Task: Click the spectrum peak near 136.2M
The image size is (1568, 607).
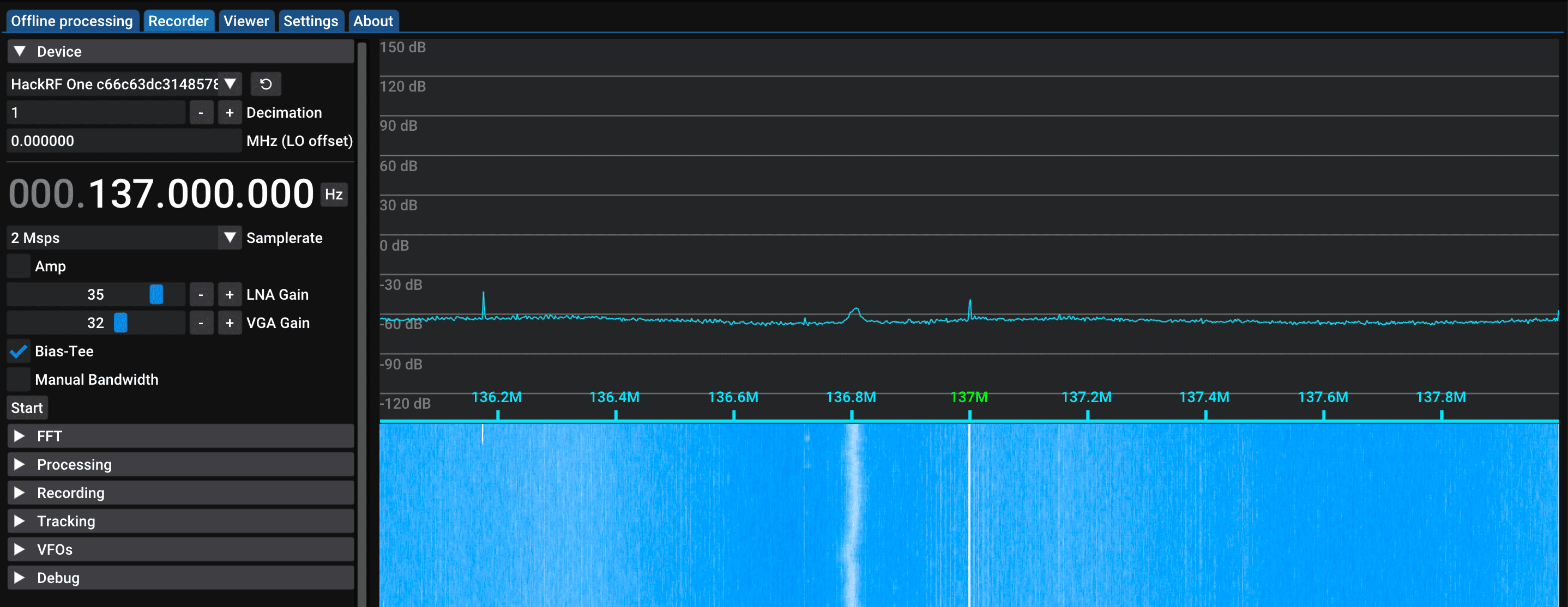Action: [483, 304]
